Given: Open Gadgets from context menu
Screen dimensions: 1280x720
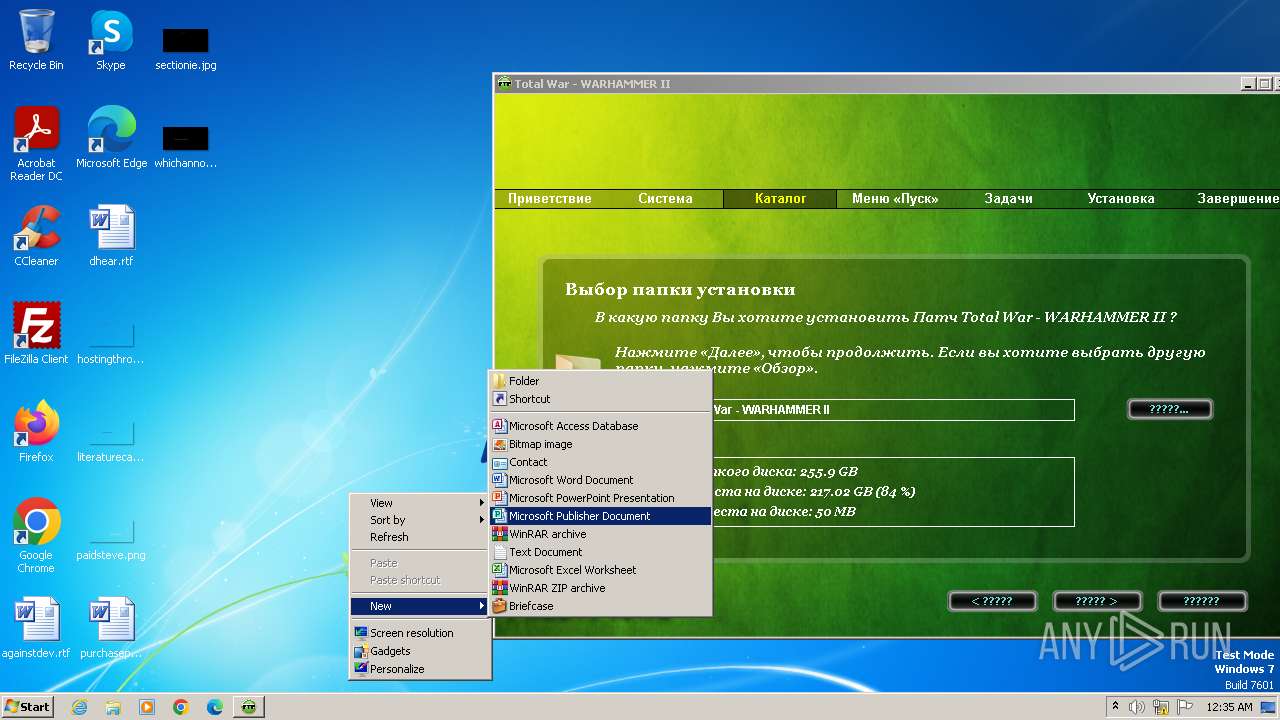Looking at the screenshot, I should coord(420,651).
